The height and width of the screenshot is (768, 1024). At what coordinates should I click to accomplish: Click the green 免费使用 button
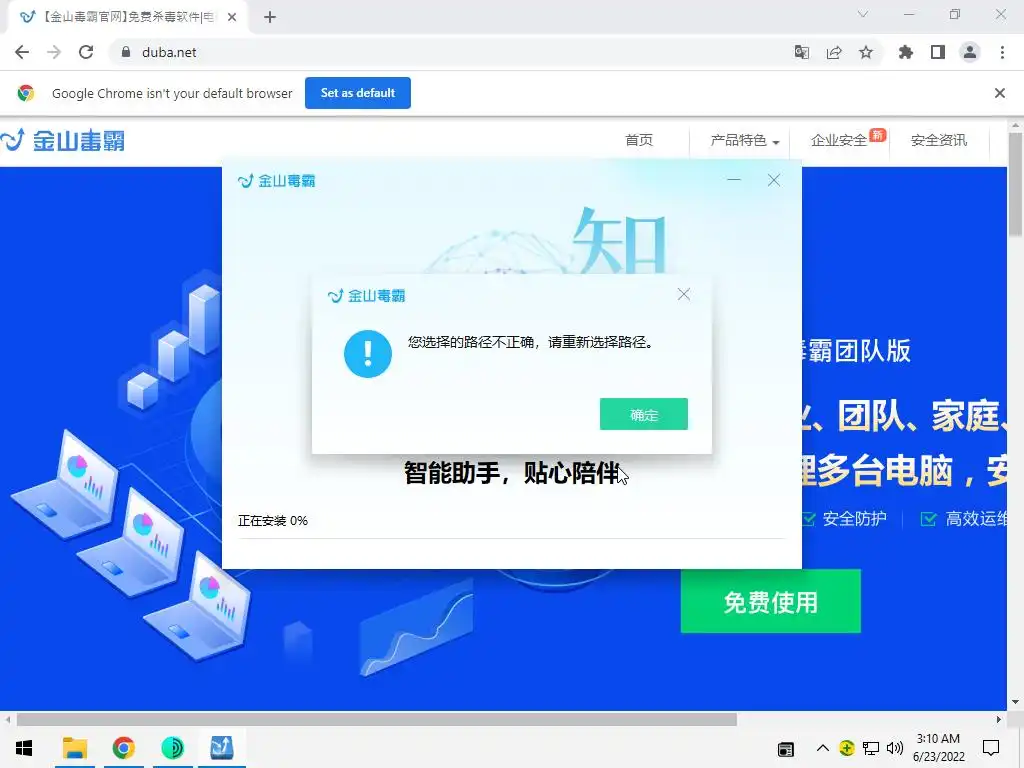coord(771,601)
